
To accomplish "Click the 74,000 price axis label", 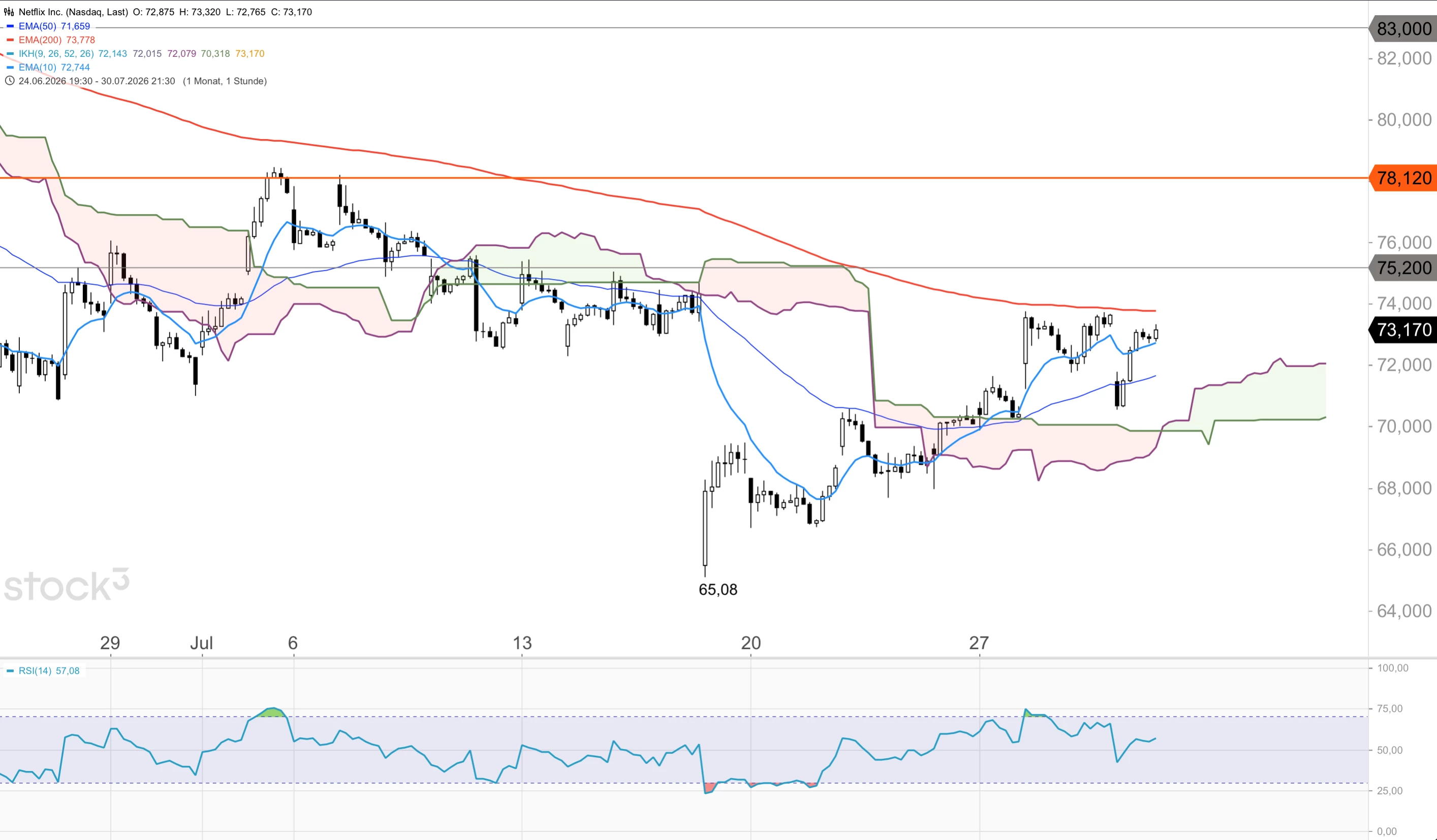I will (1404, 303).
